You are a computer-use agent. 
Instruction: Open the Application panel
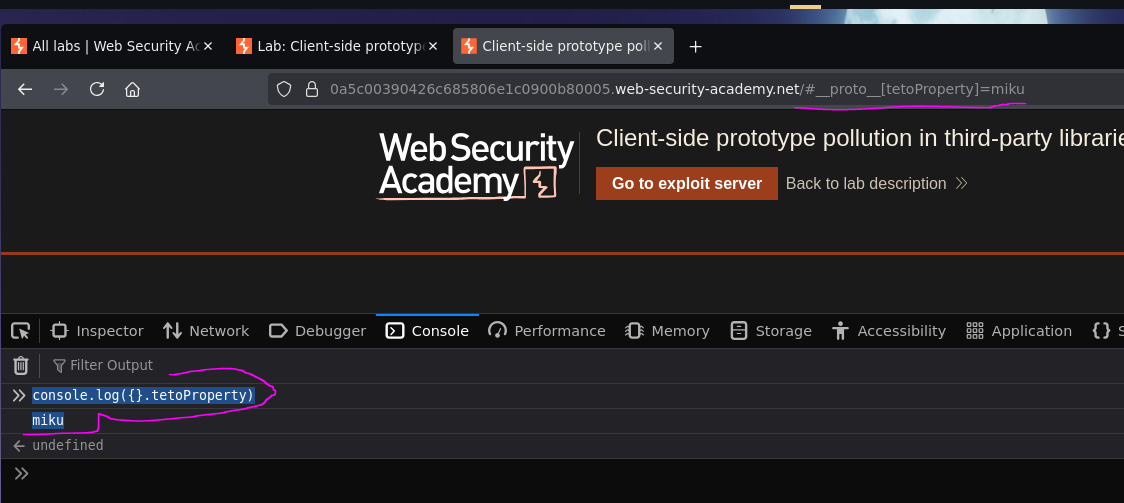pos(1019,331)
